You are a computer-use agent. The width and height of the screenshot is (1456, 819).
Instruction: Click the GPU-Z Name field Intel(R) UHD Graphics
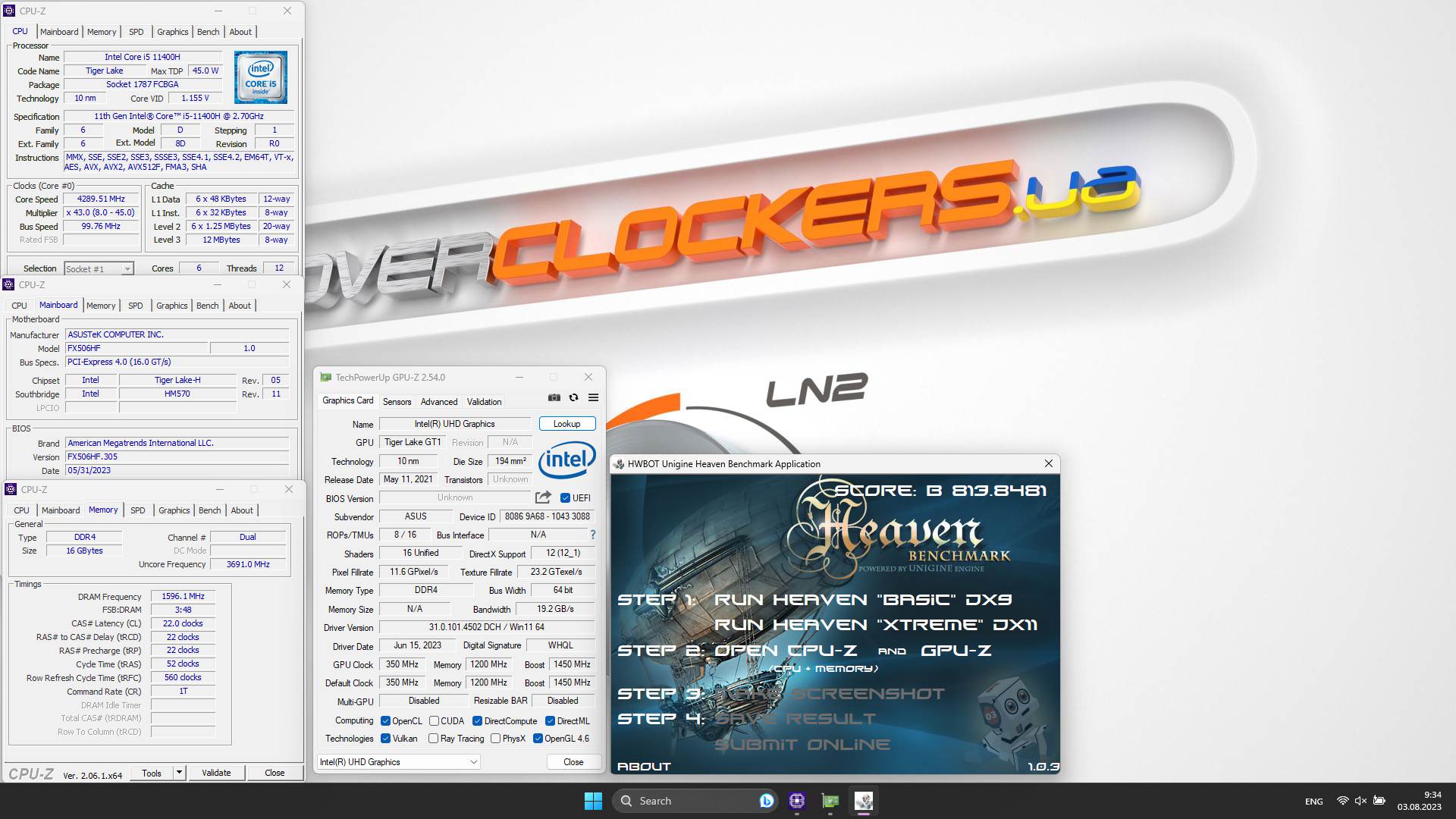454,424
